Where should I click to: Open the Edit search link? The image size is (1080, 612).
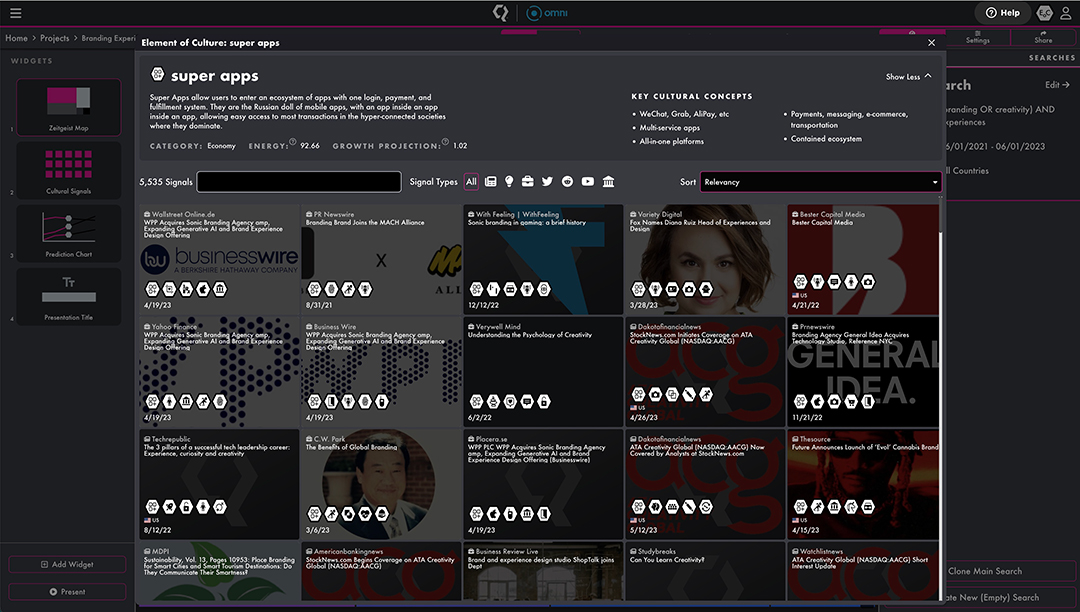(x=1057, y=85)
